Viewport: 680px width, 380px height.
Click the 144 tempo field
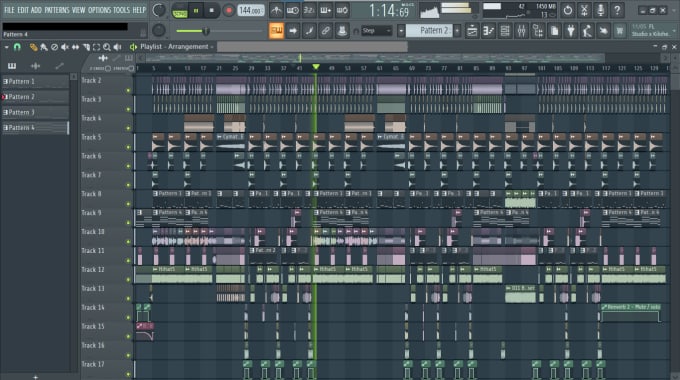(251, 10)
